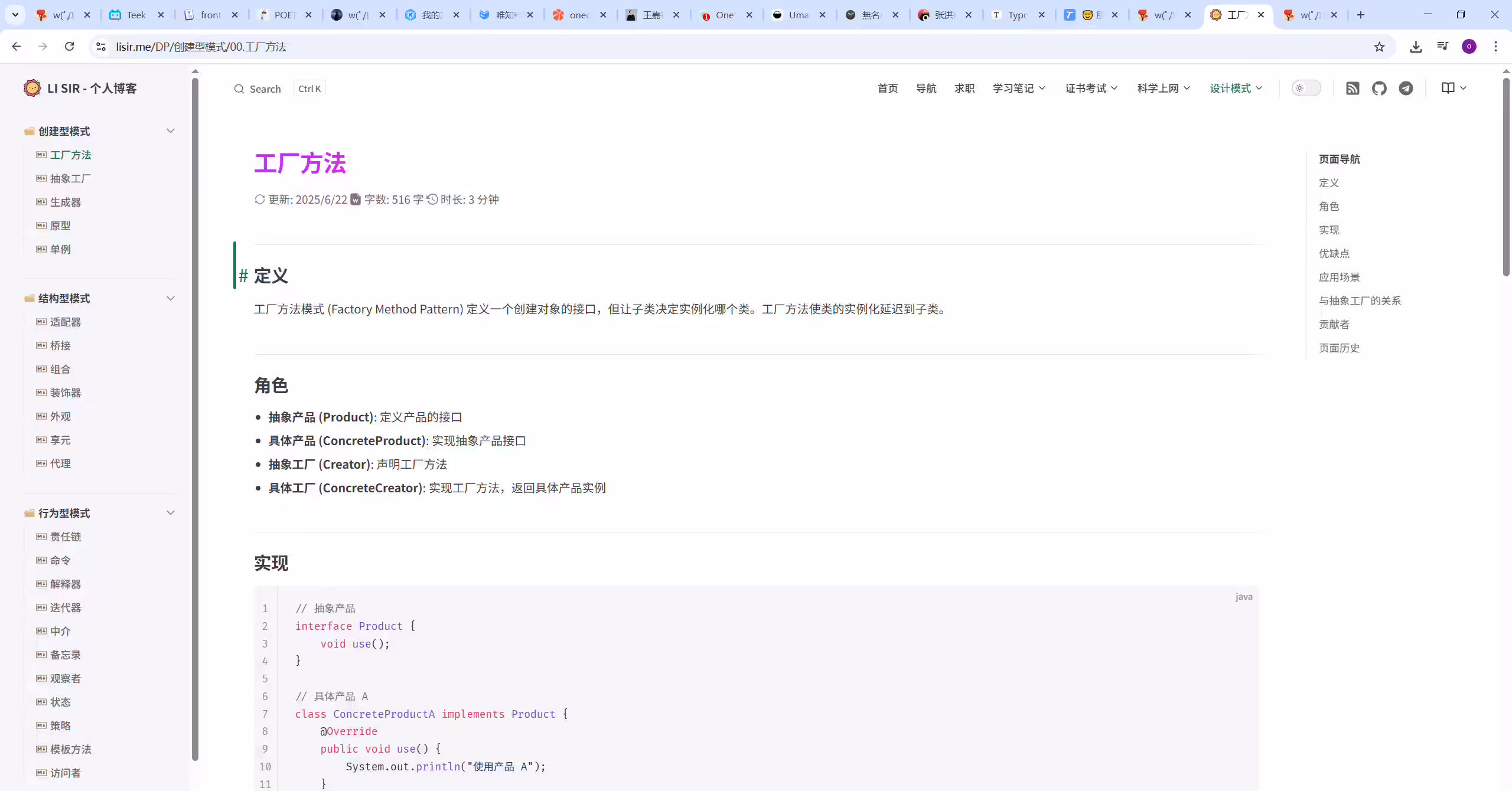Viewport: 1512px width, 791px height.
Task: Open the tab search dropdown arrow
Action: 15,15
